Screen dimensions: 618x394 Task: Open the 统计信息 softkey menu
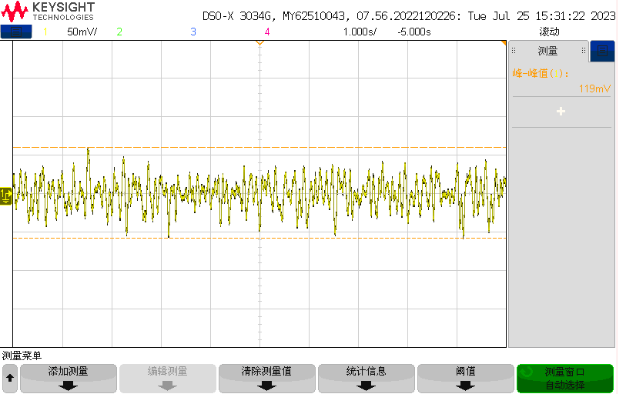(366, 378)
